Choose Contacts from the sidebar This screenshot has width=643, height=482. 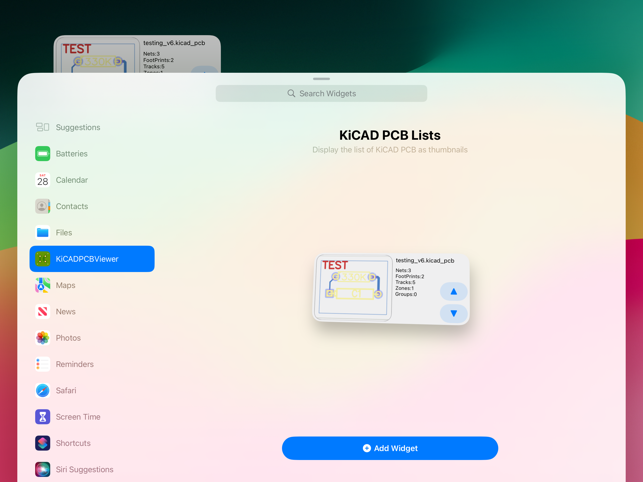coord(92,206)
